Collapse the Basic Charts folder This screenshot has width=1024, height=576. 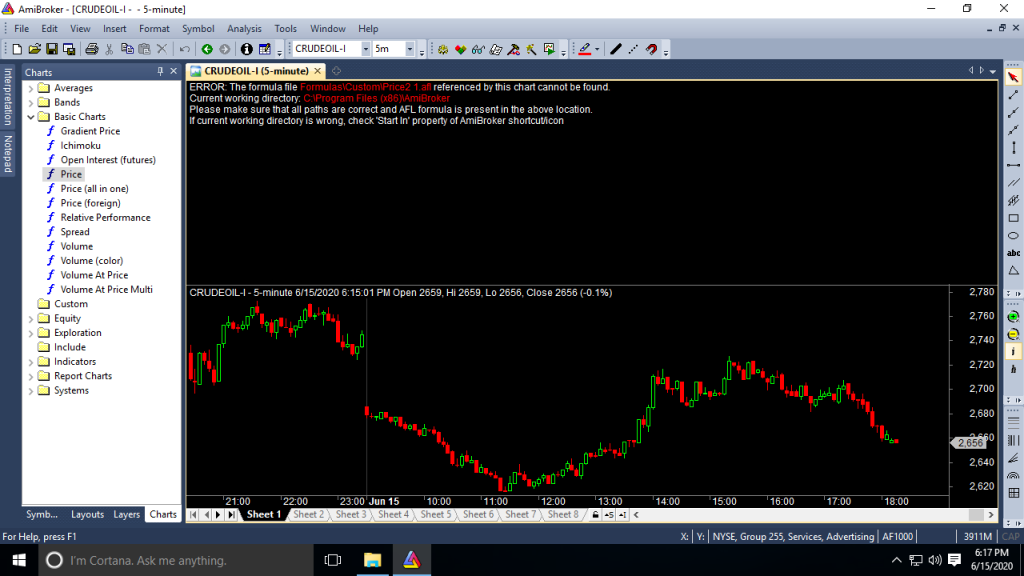point(31,117)
